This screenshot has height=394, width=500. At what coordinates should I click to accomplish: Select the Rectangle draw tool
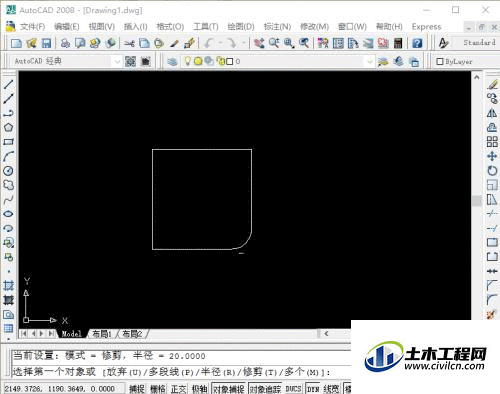[x=8, y=142]
